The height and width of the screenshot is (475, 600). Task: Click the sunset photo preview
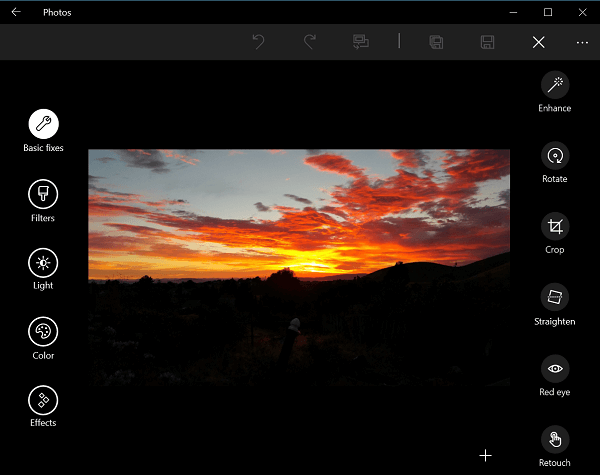tap(299, 268)
